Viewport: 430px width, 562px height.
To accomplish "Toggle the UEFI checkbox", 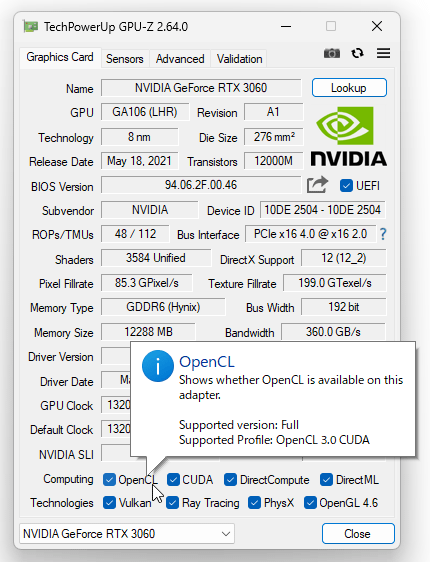I will tap(346, 186).
